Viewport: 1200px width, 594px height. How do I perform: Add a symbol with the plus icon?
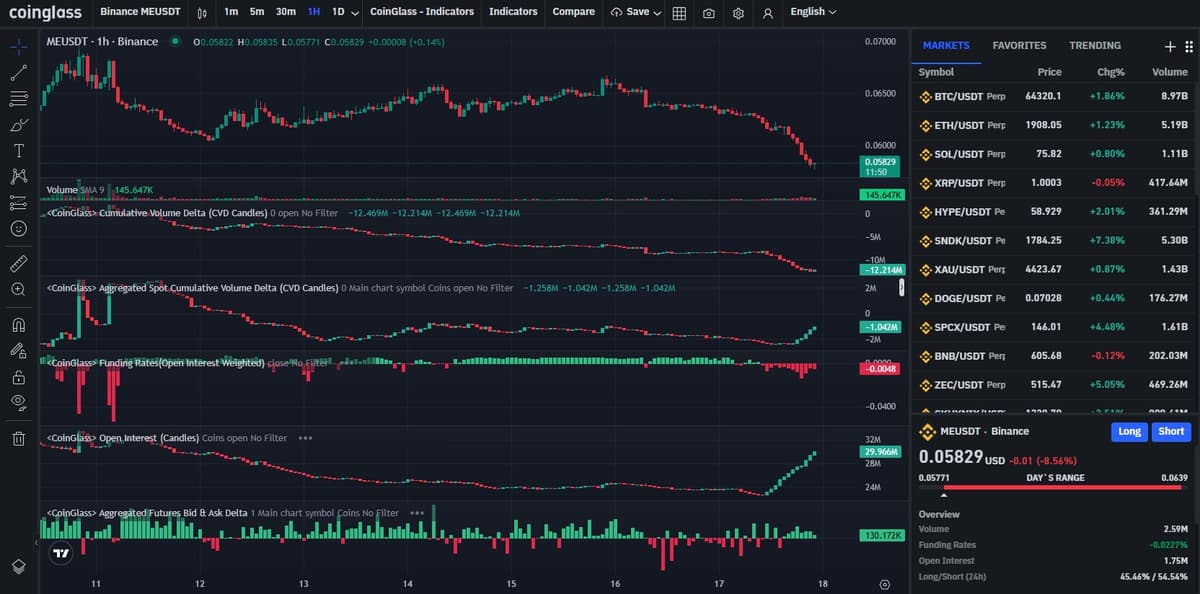pyautogui.click(x=1170, y=46)
